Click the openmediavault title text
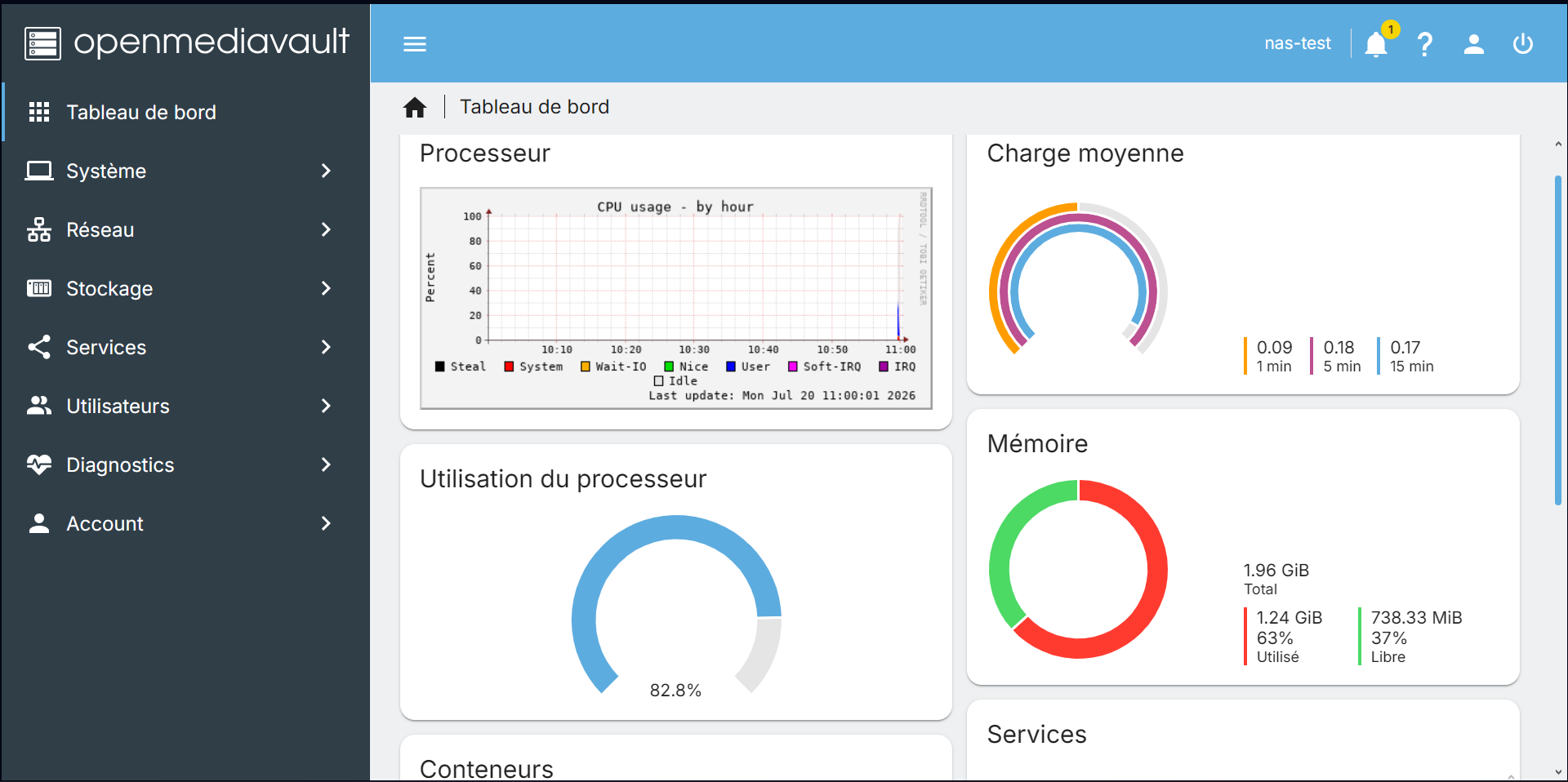This screenshot has width=1568, height=782. point(212,42)
